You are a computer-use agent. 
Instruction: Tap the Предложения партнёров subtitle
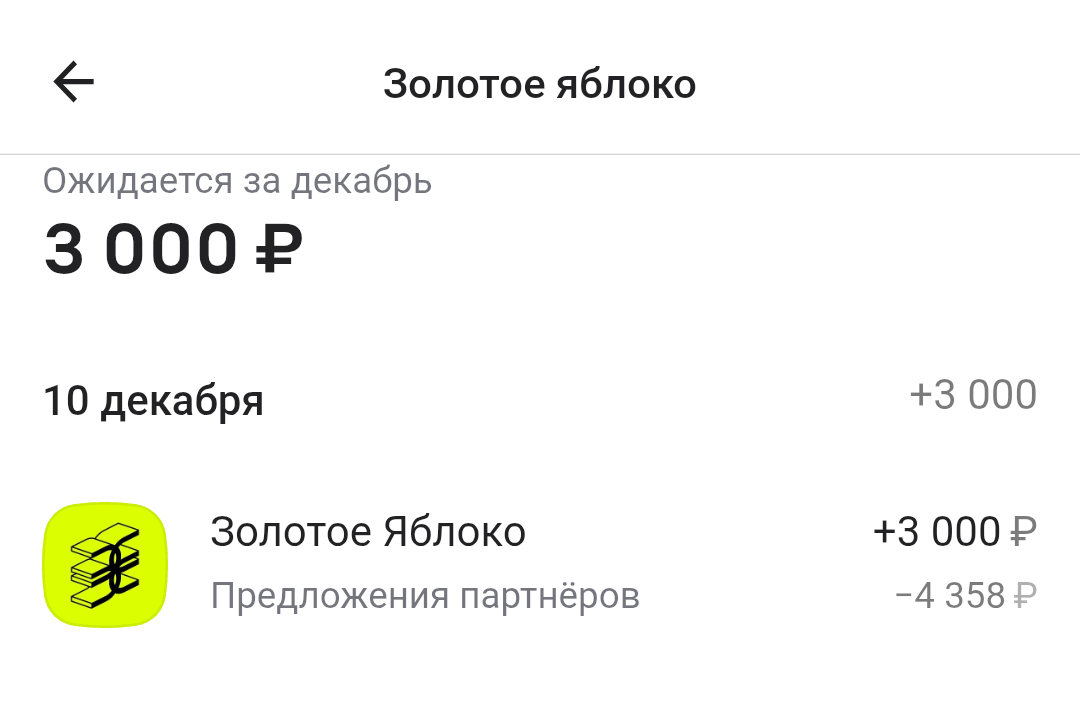(x=425, y=597)
